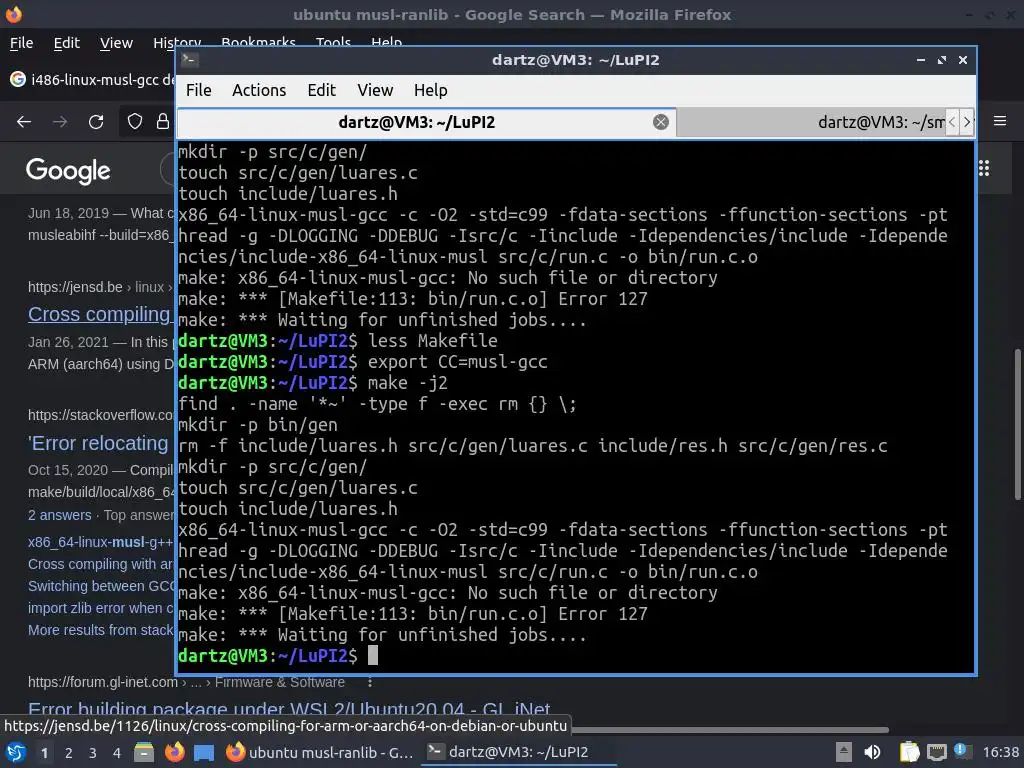Click the Firefox logo in title bar
This screenshot has width=1024, height=768.
14,14
